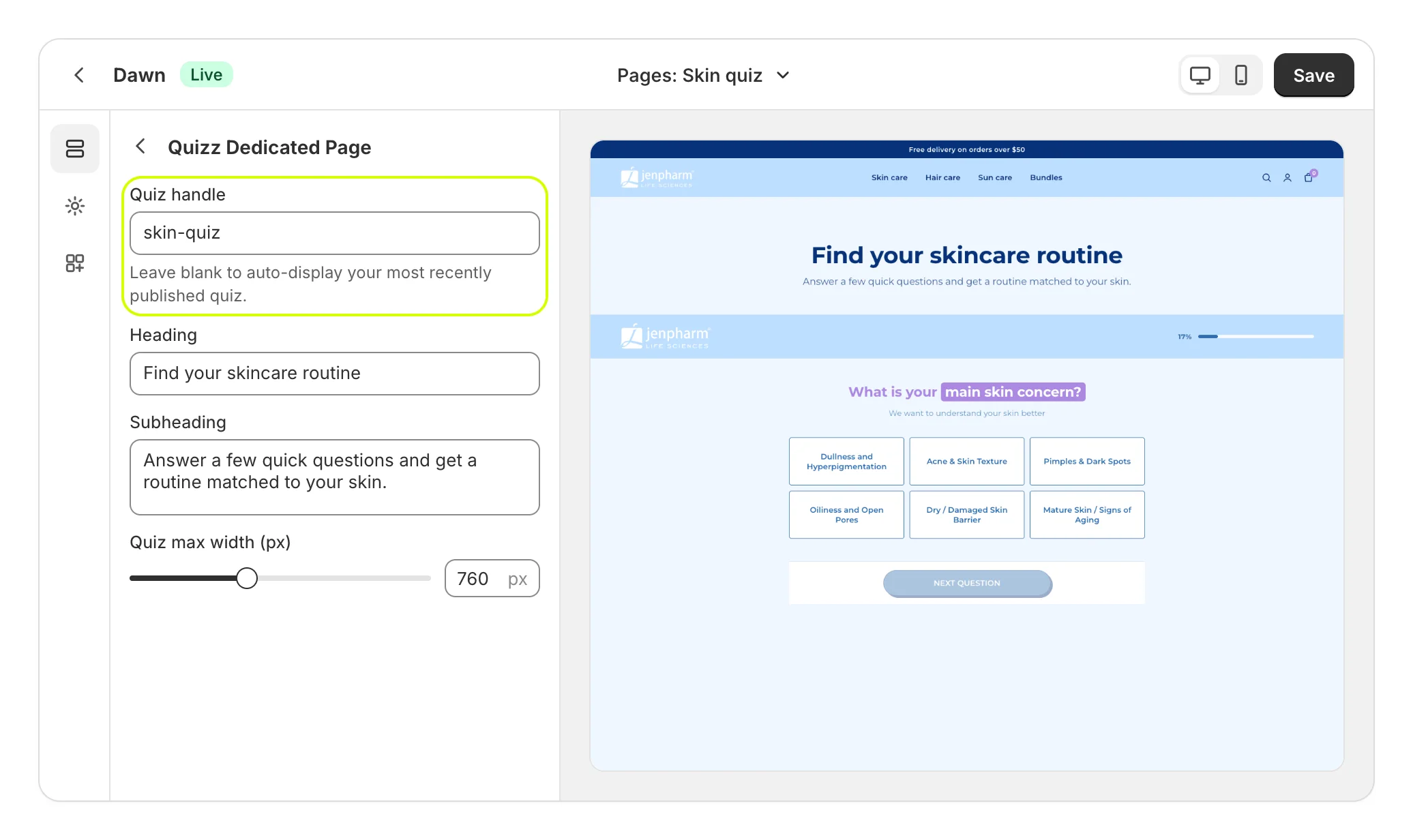Go back from the Dawn theme editor
Viewport: 1413px width, 840px height.
(x=79, y=75)
